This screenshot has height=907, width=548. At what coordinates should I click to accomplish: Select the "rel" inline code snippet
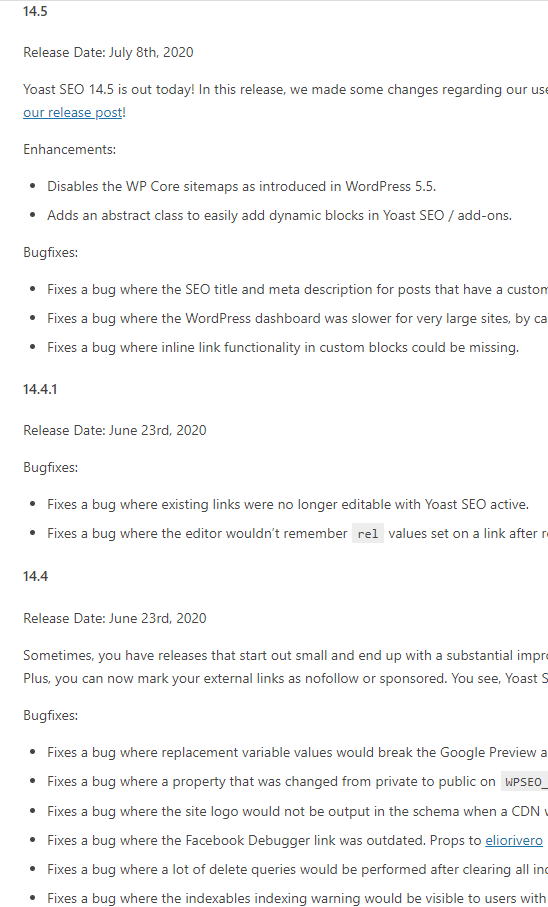tap(367, 533)
